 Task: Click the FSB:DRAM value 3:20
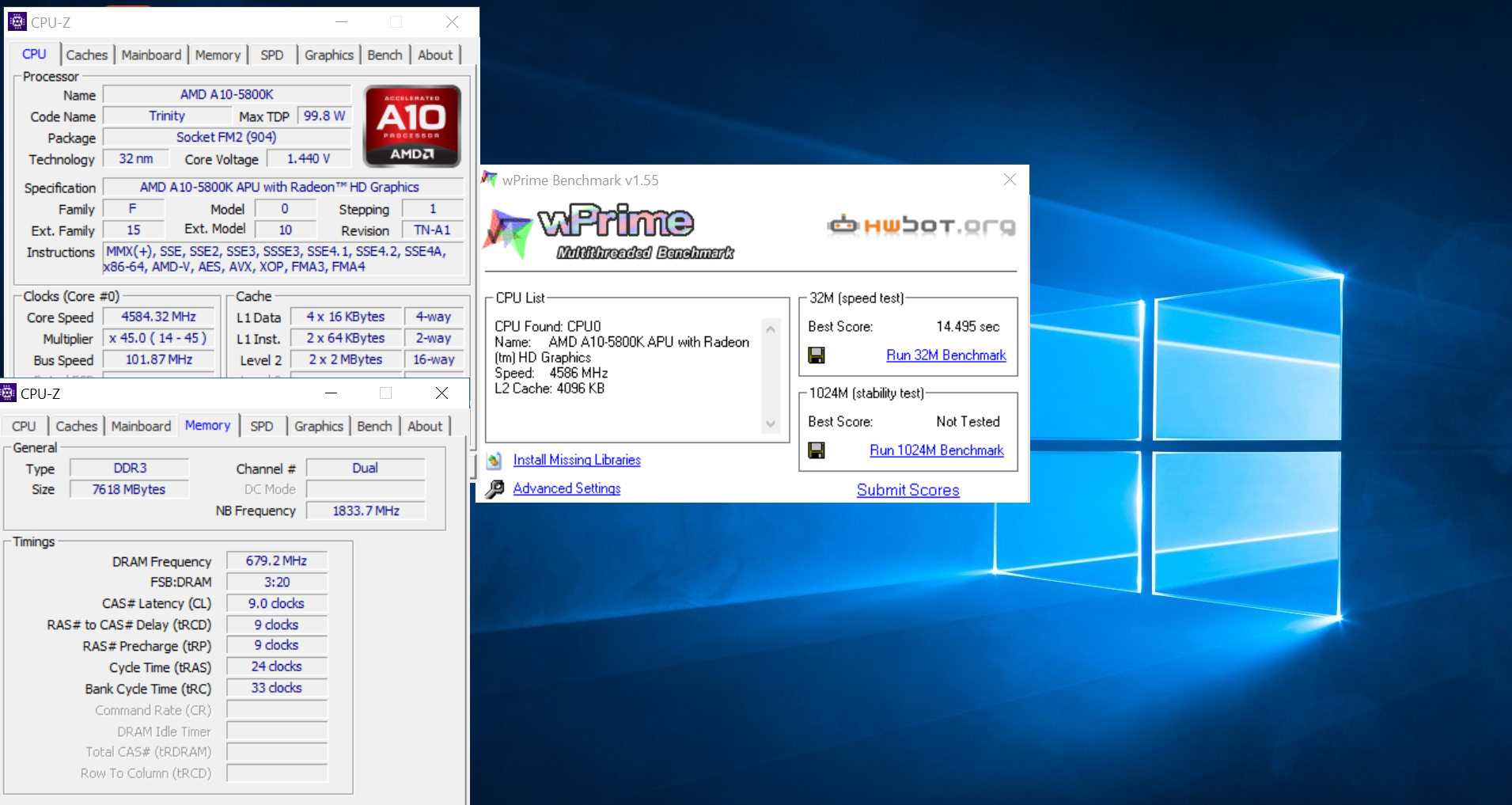tap(277, 582)
